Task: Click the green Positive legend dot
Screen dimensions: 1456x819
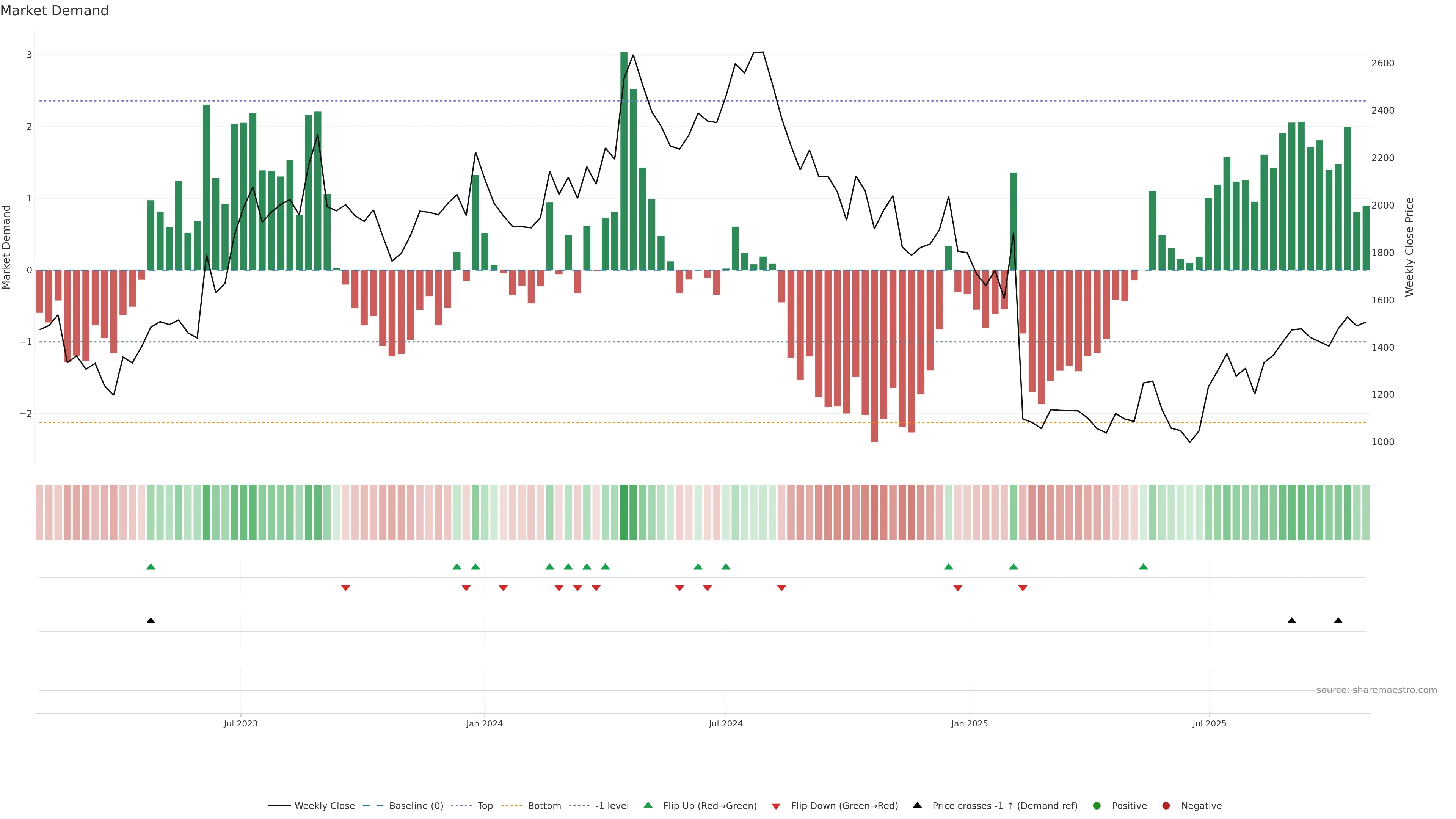Action: point(1097,806)
